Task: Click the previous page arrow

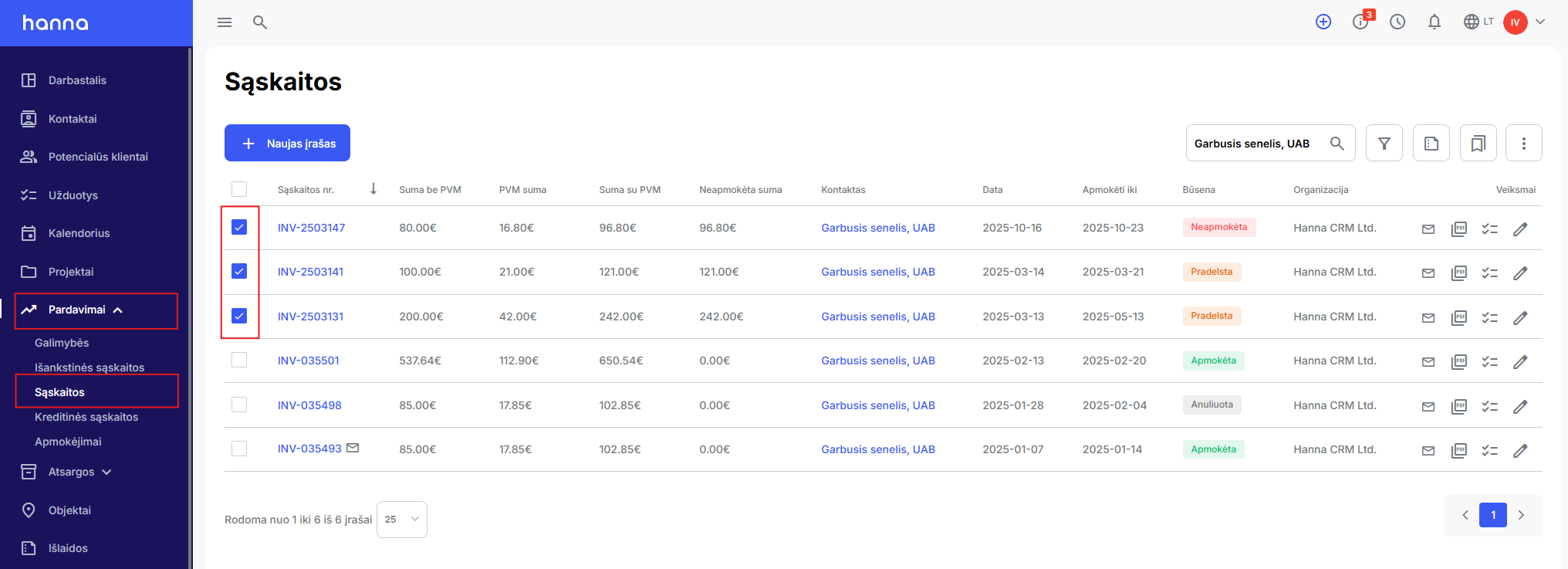Action: (x=1465, y=515)
